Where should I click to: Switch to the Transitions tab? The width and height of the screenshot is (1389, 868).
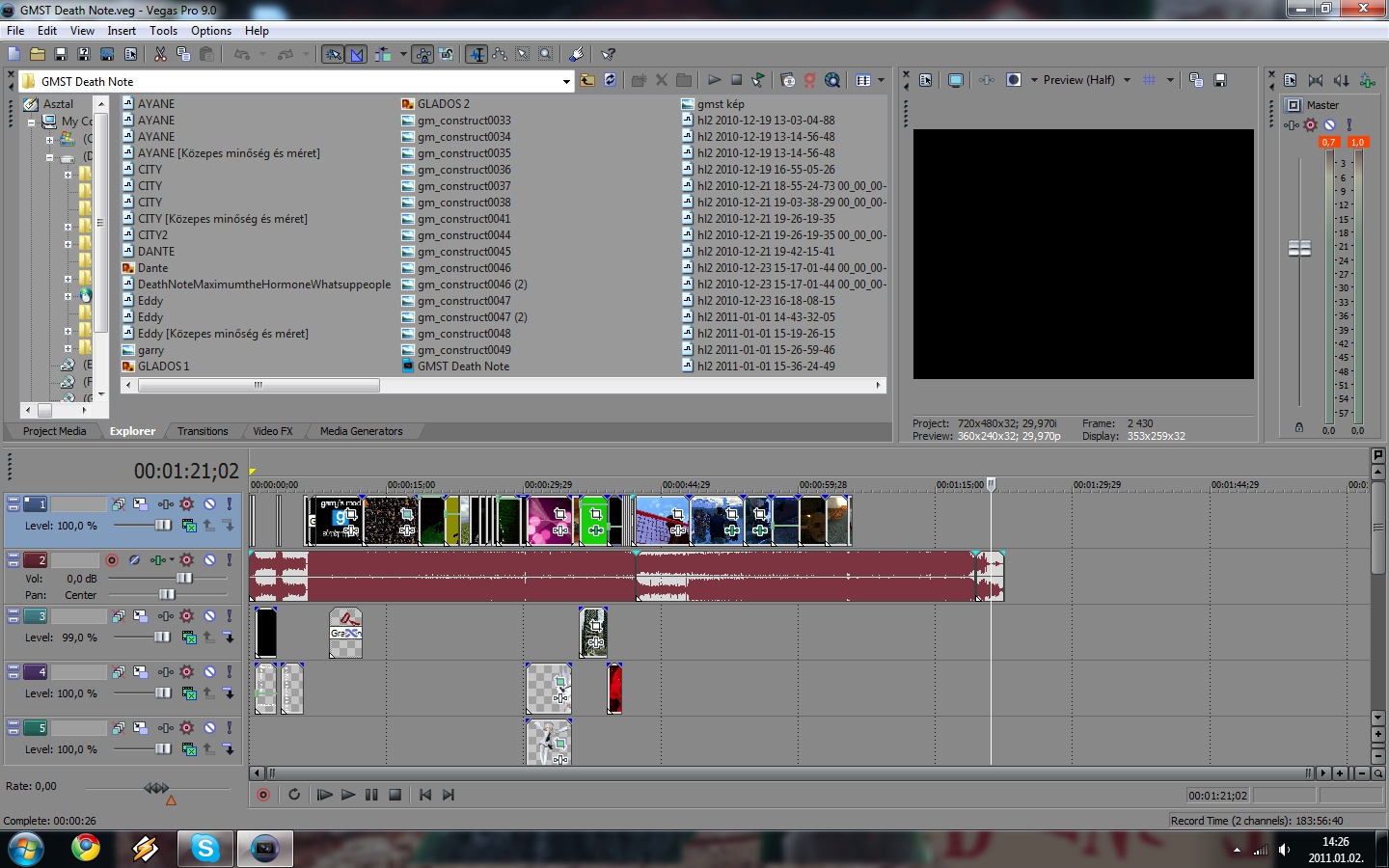(x=203, y=431)
